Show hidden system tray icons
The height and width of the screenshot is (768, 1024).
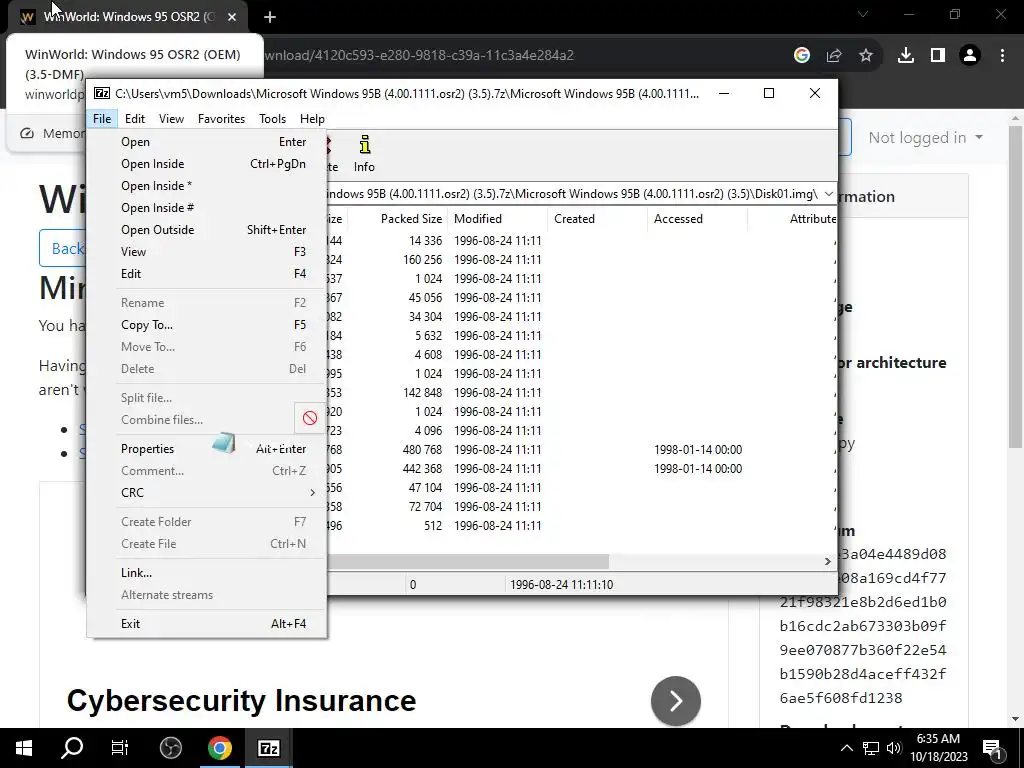pyautogui.click(x=846, y=748)
